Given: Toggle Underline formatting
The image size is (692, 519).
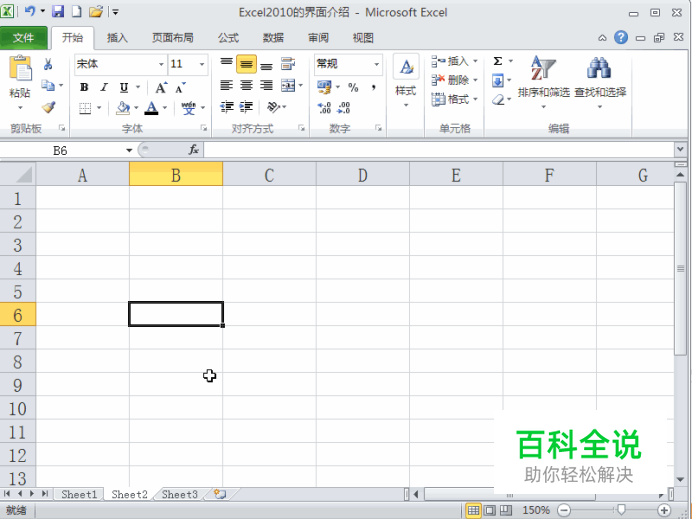Looking at the screenshot, I should coord(124,87).
